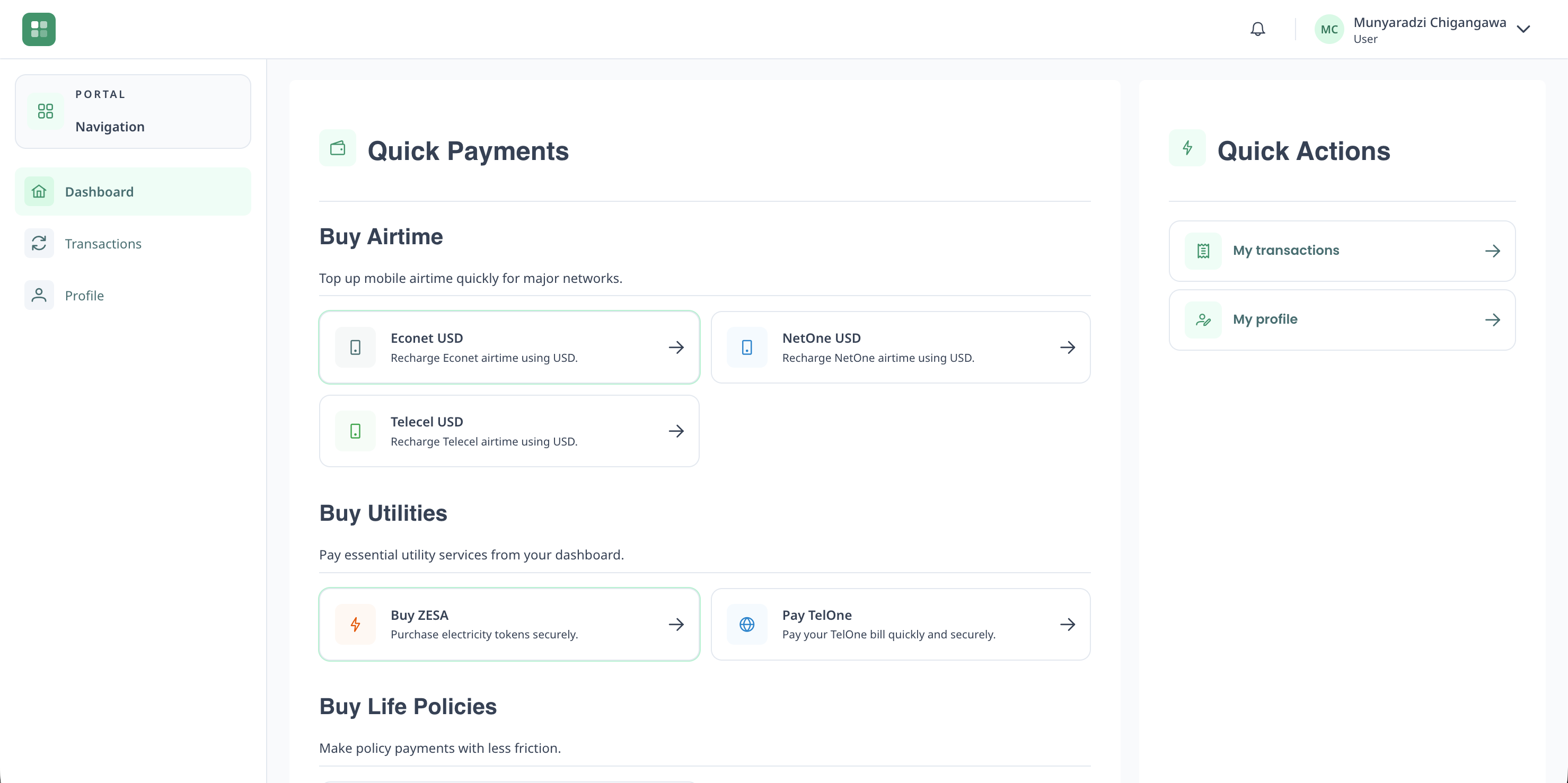Image resolution: width=1568 pixels, height=783 pixels.
Task: Click the Quick Payments heading
Action: point(468,151)
